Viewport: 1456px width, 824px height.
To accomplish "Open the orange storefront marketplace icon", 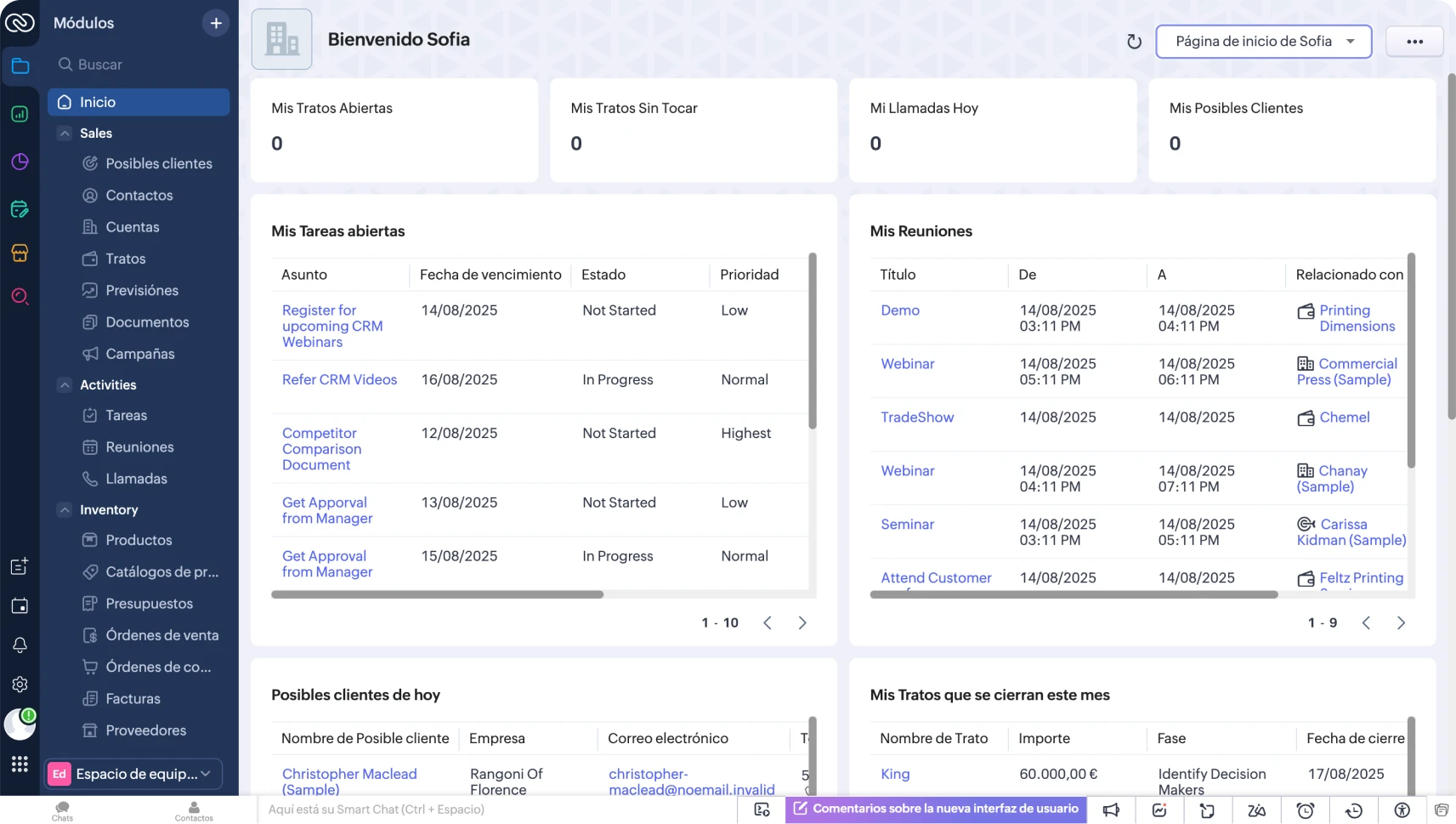I will [20, 253].
